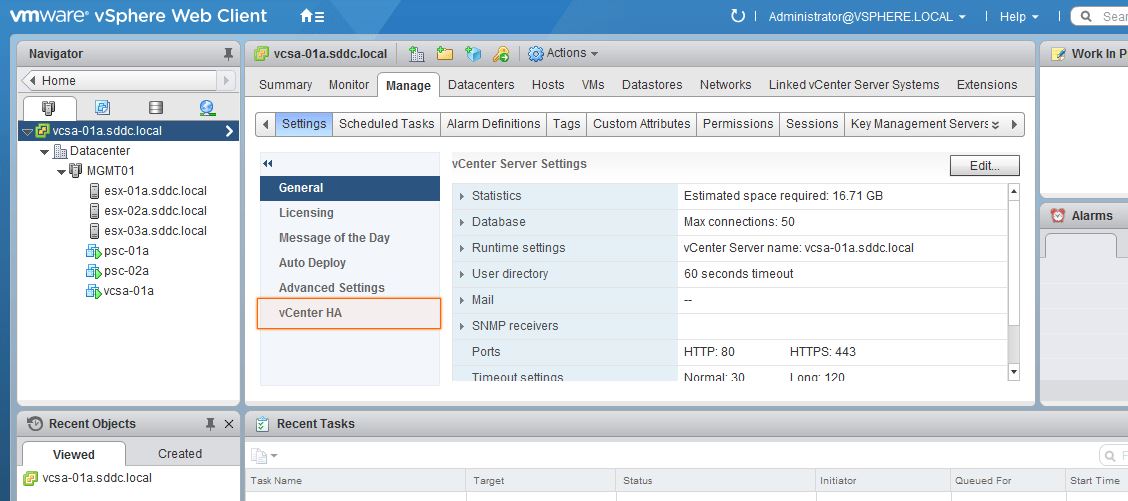Screen dimensions: 1128x501
Task: Select the Tags sub-tab
Action: pyautogui.click(x=566, y=124)
